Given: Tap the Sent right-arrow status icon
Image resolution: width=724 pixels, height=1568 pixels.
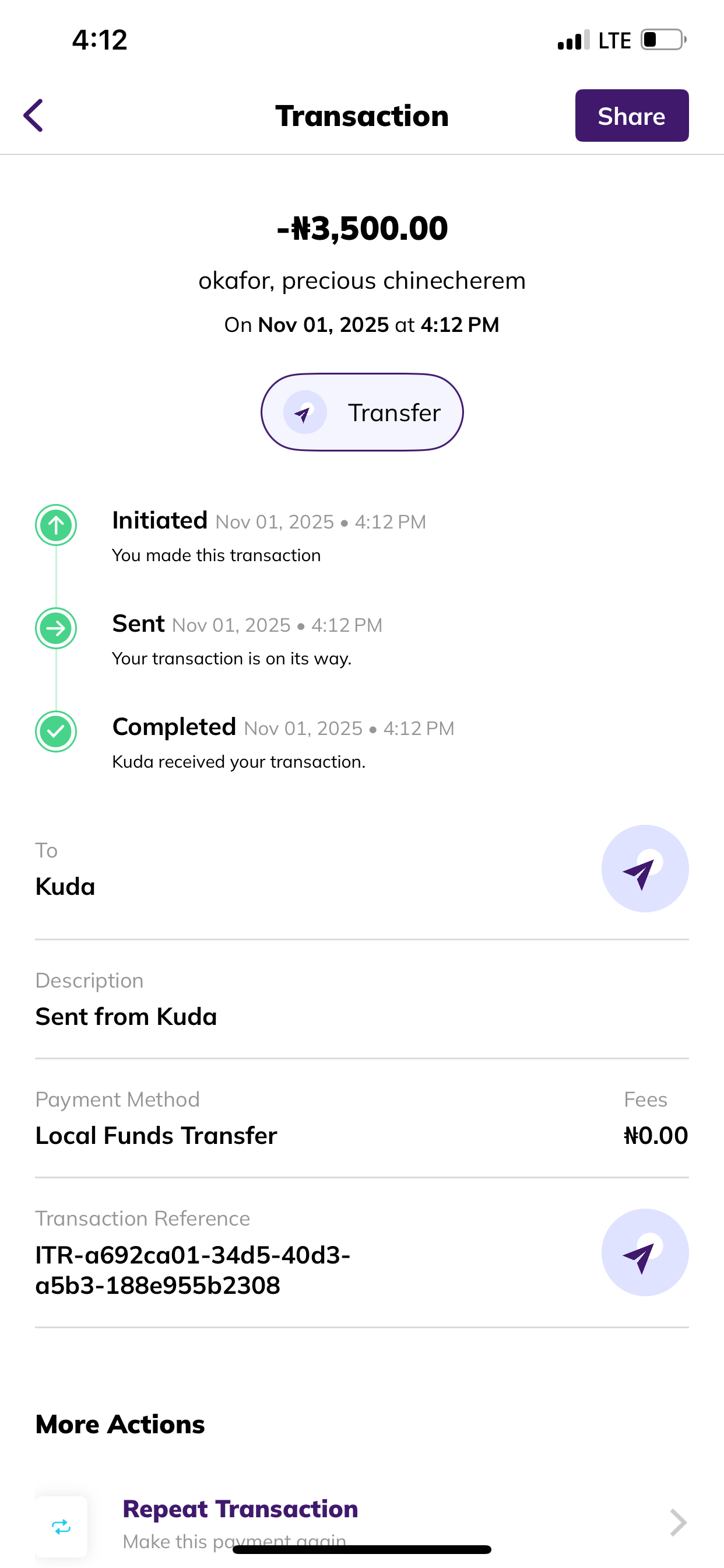Looking at the screenshot, I should 56,628.
